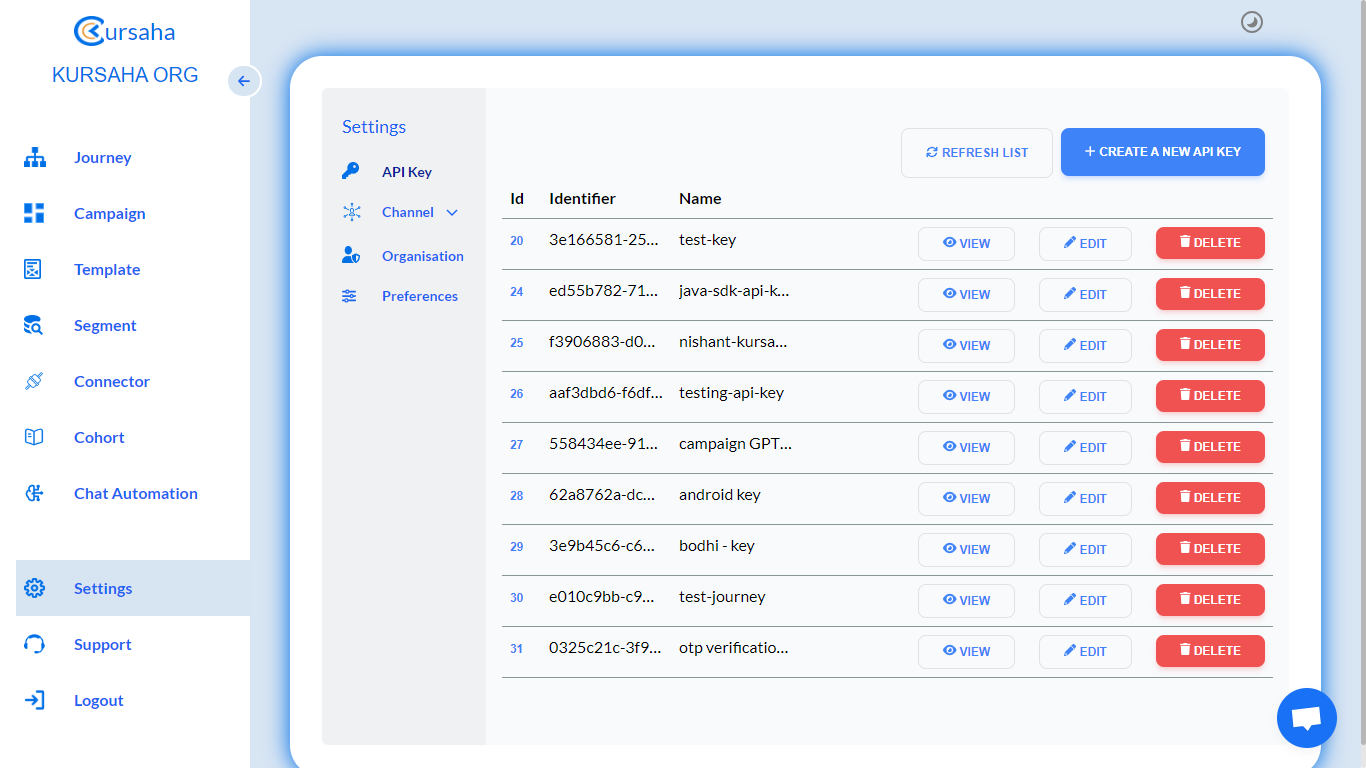Refresh the API key list
The height and width of the screenshot is (768, 1366).
tap(977, 153)
